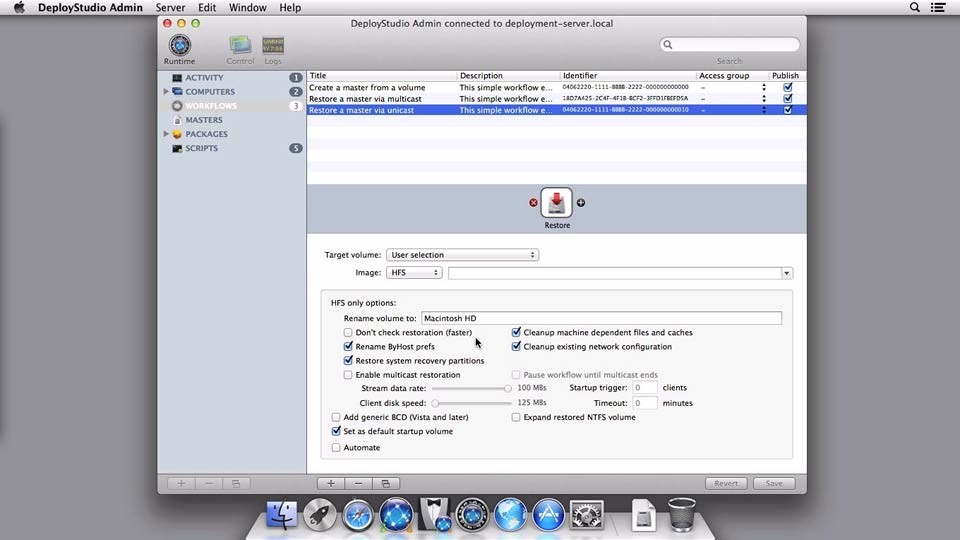This screenshot has width=960, height=540.
Task: Remove workflow with minus button
Action: (358, 484)
